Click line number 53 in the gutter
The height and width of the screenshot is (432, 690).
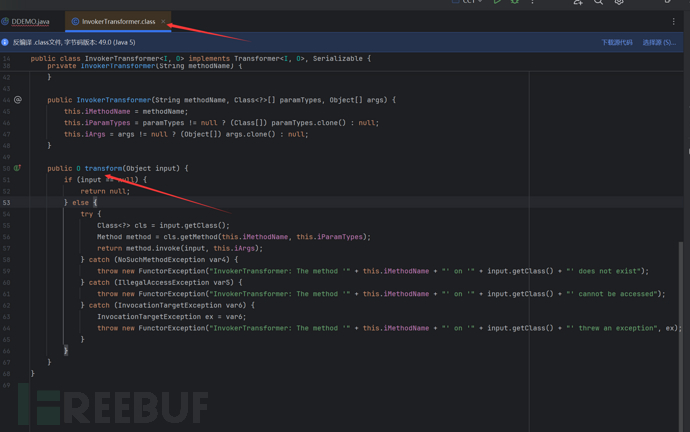(7, 203)
